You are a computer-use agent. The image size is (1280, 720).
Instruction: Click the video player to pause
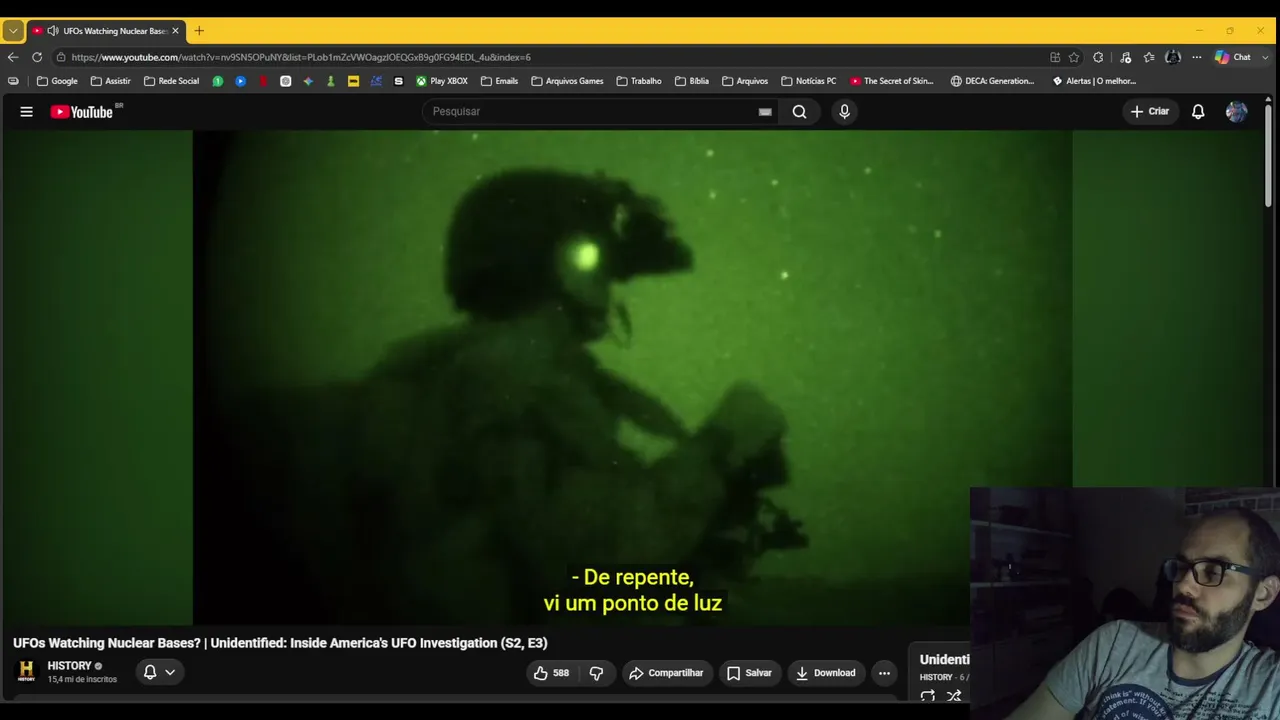(632, 378)
